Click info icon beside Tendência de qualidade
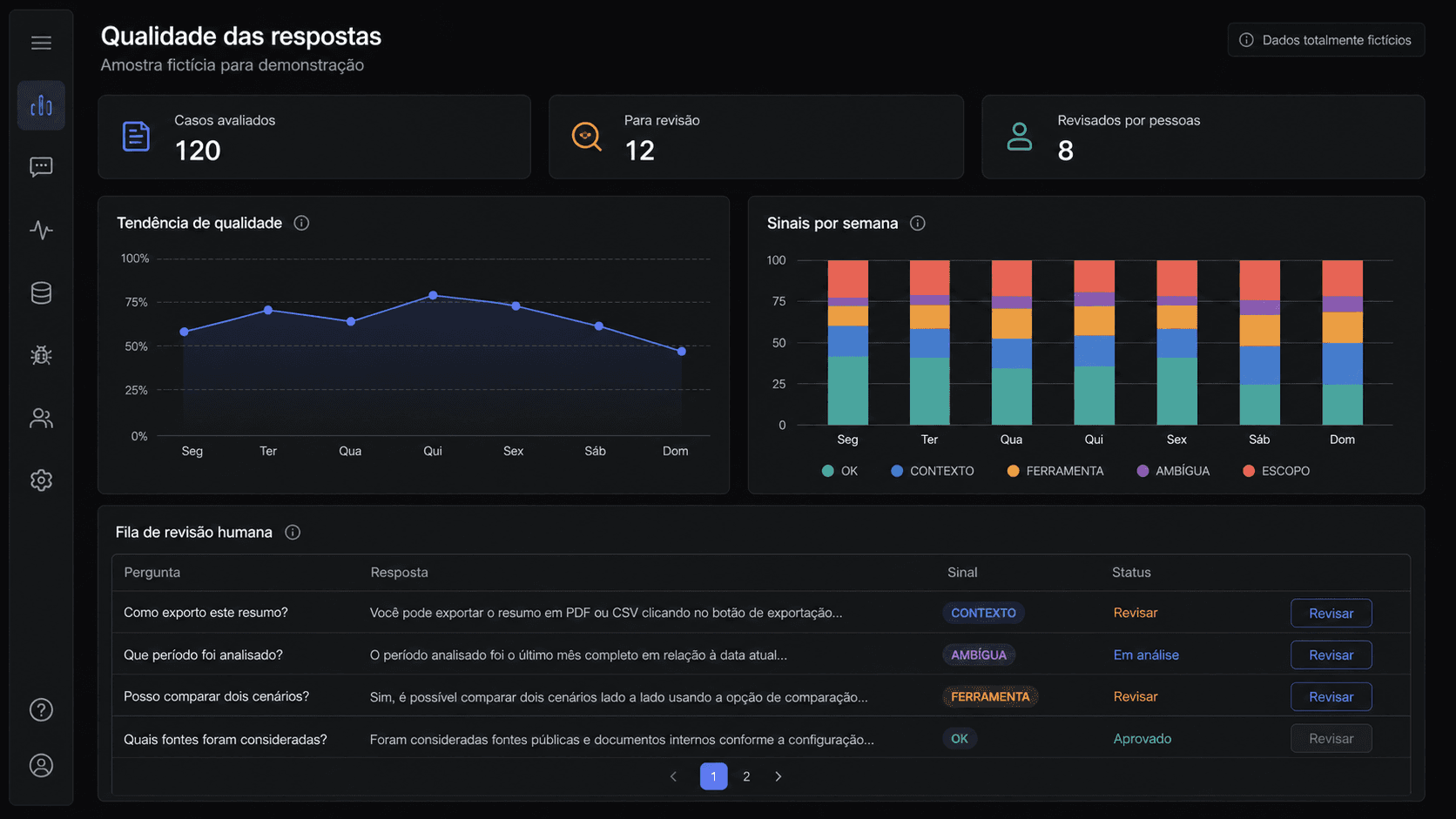The image size is (1456, 819). coord(301,223)
